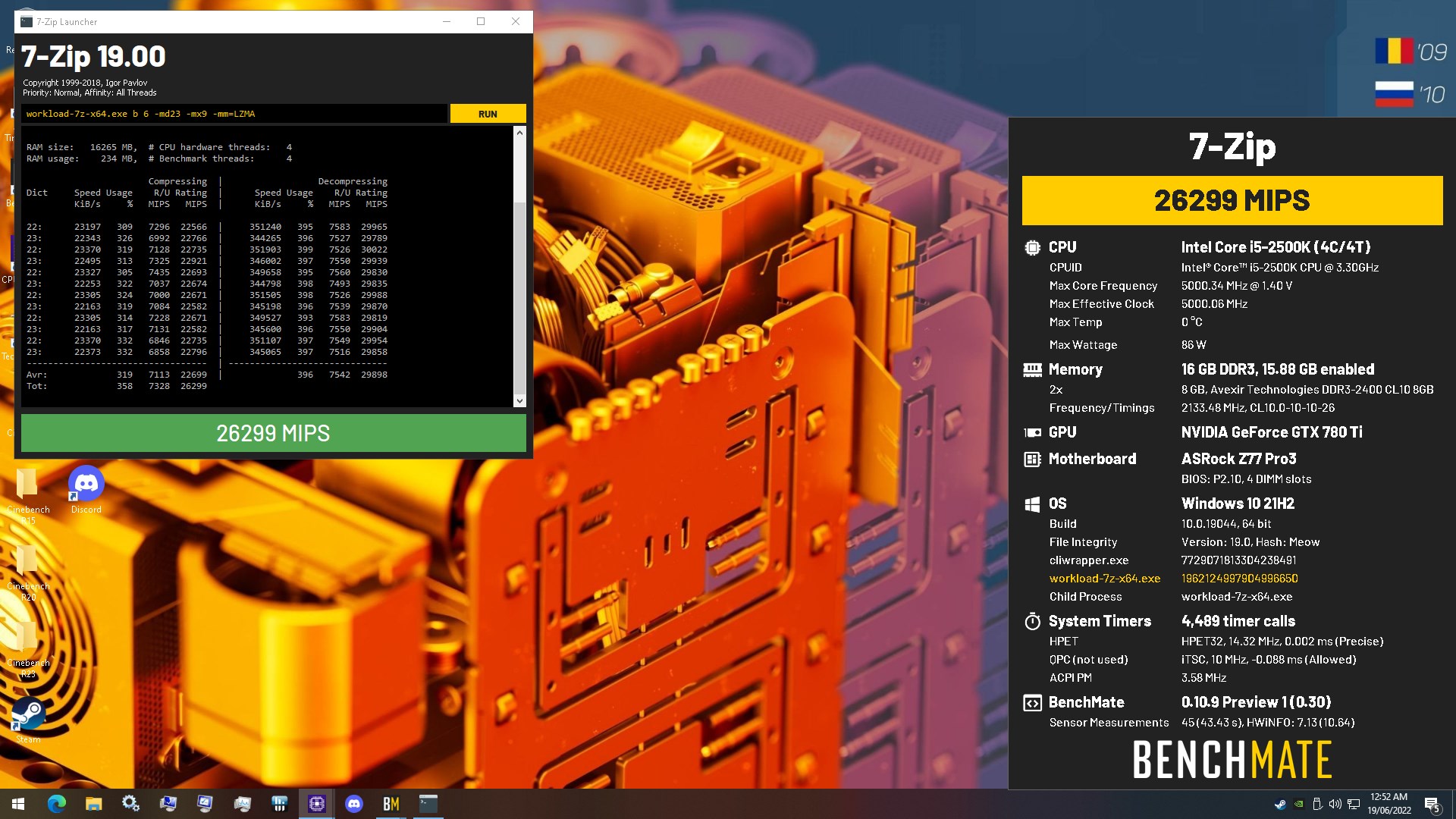The height and width of the screenshot is (819, 1456).
Task: Click the Russian flag '10 badge
Action: pos(1411,94)
